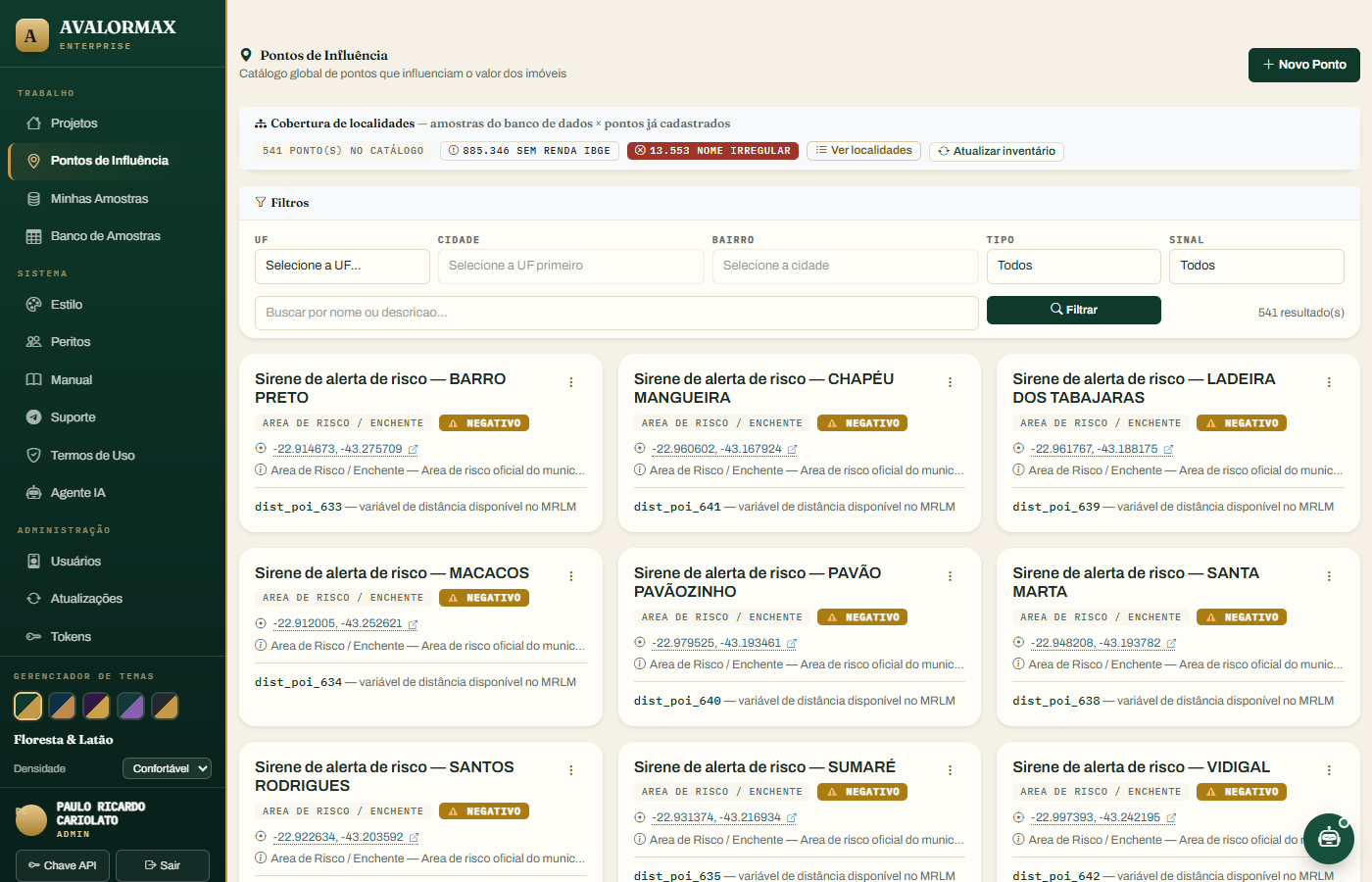Click Ver localidades button

(863, 150)
